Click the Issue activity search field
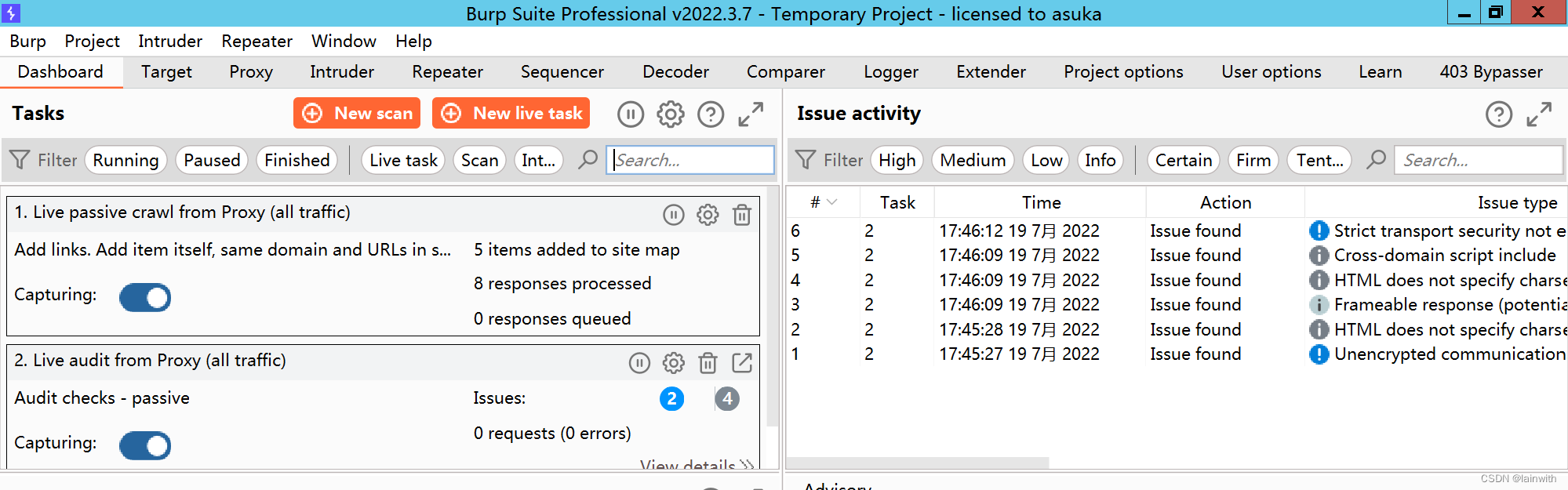 1478,160
